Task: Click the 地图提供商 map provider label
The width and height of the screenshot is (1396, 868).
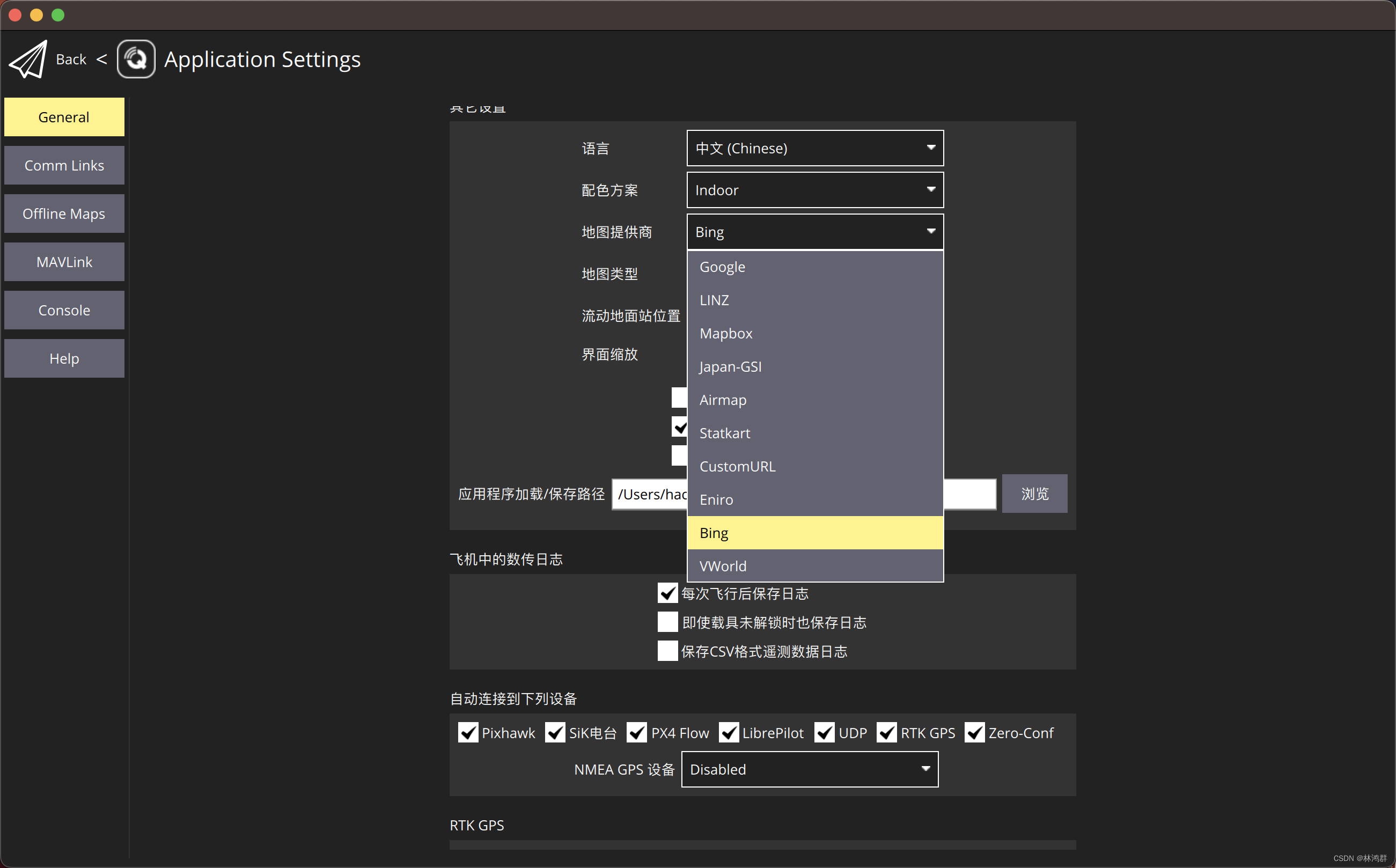Action: [616, 232]
